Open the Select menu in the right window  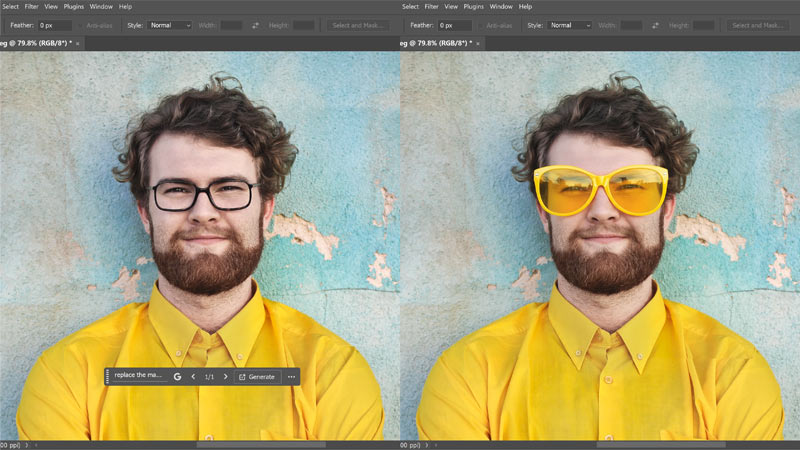(x=410, y=7)
